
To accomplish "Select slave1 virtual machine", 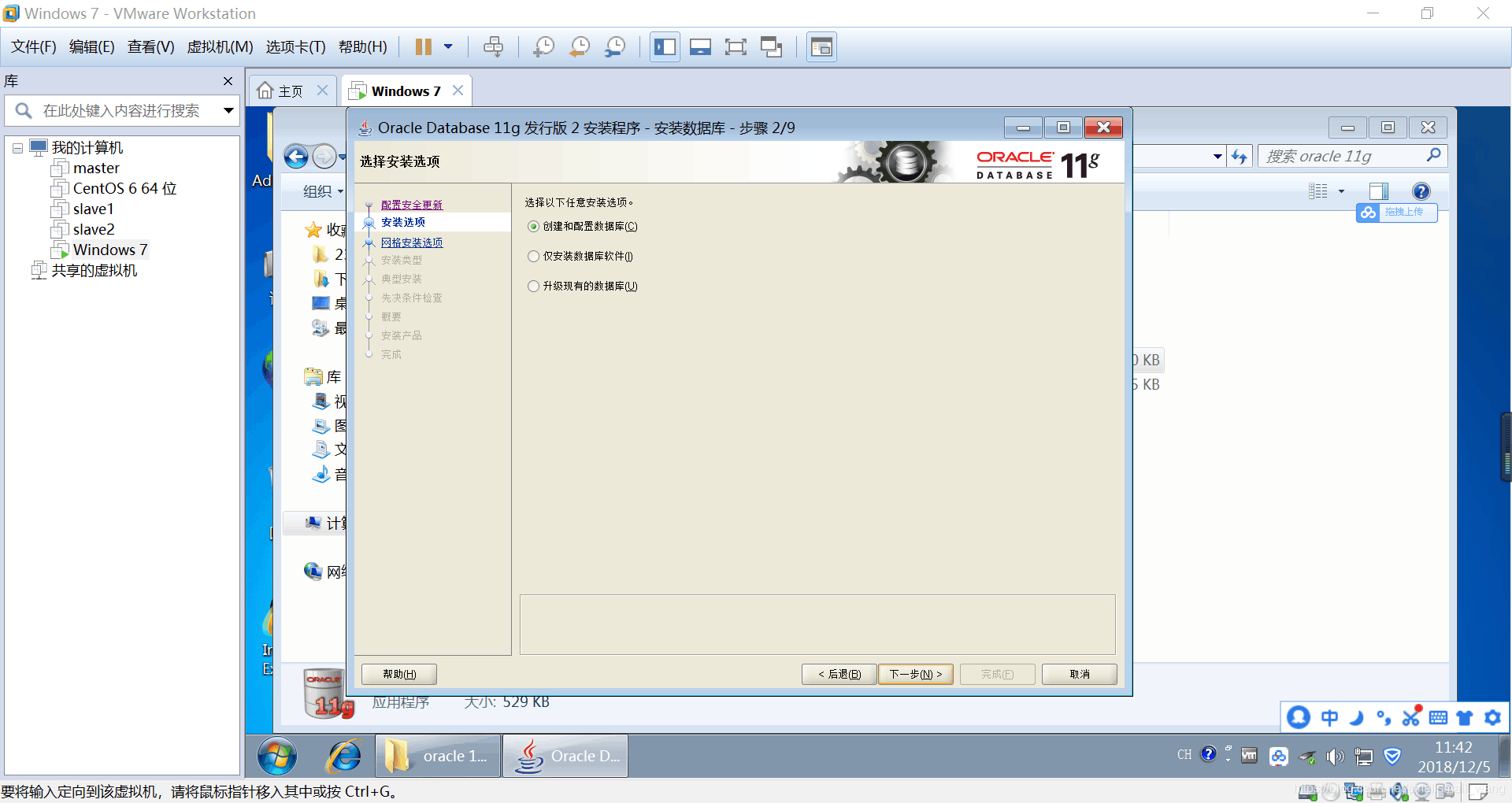I will click(x=93, y=209).
